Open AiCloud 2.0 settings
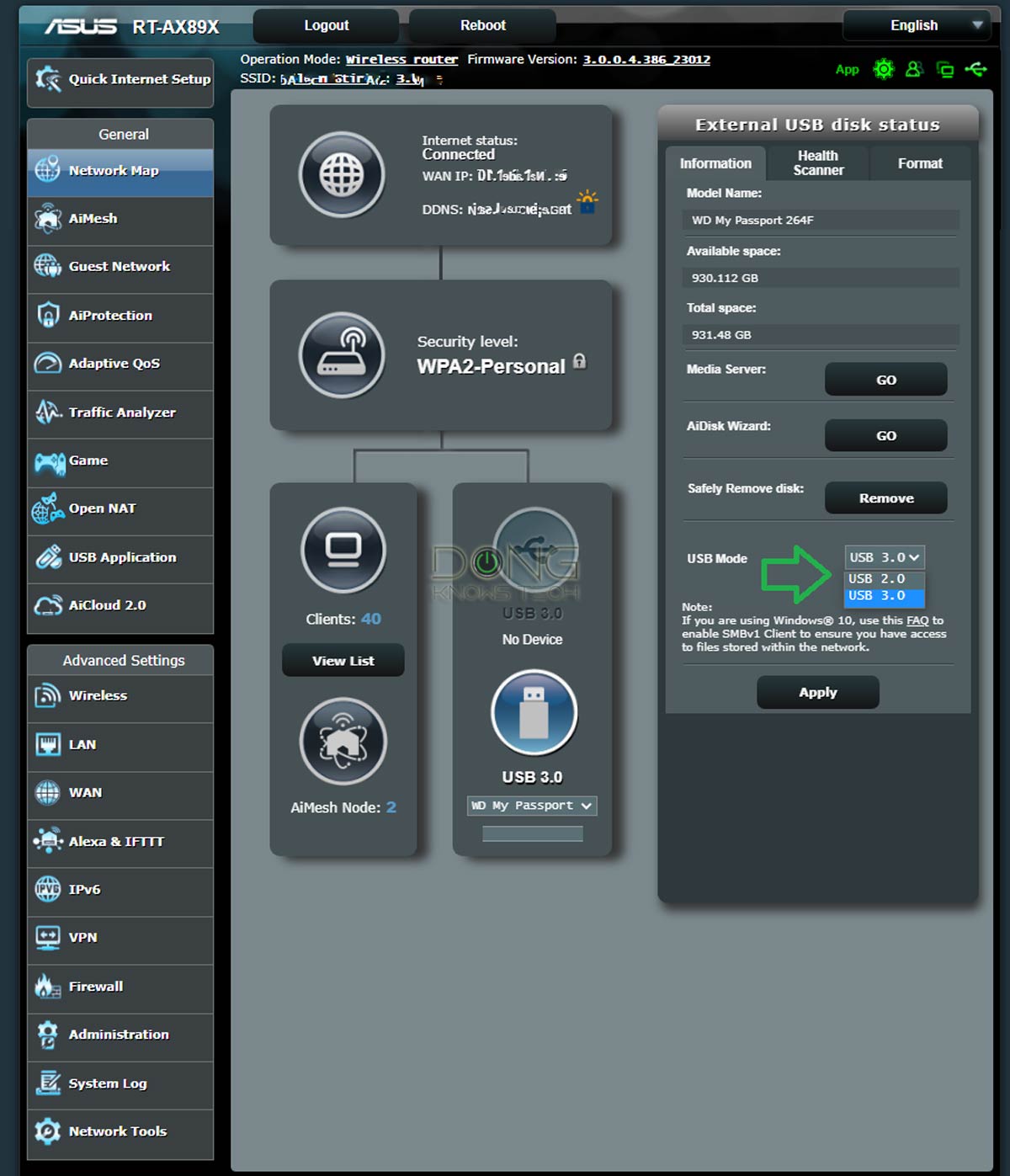This screenshot has width=1010, height=1176. pos(47,605)
